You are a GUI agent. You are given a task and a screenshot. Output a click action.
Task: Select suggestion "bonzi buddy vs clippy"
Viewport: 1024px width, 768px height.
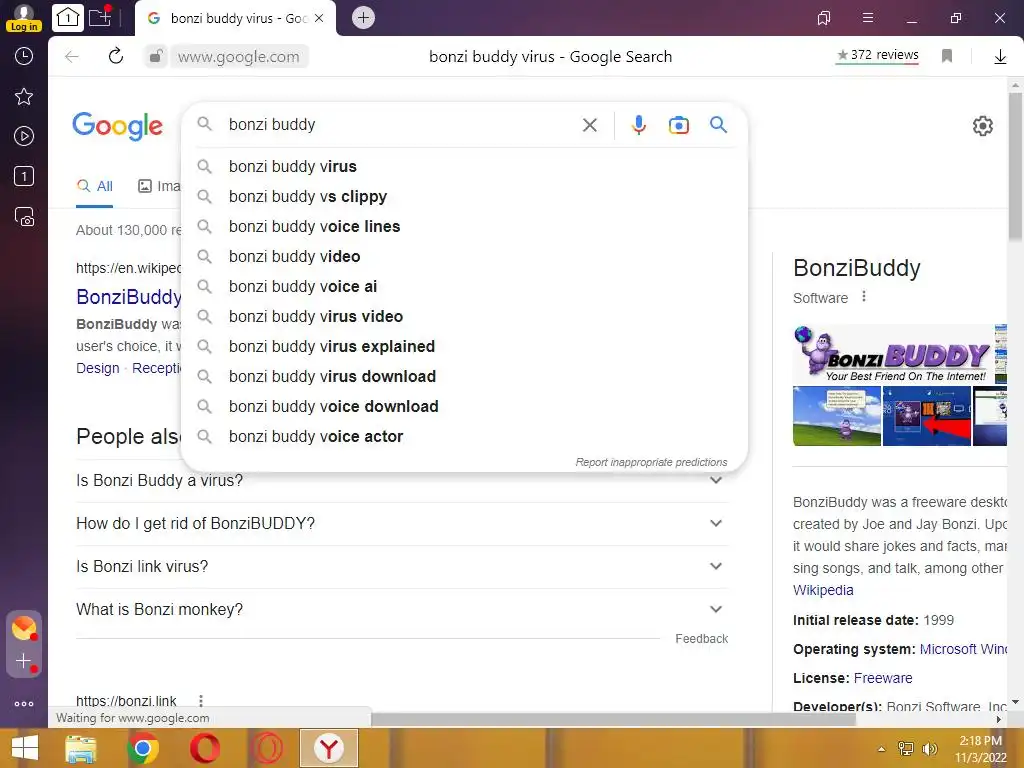tap(464, 197)
